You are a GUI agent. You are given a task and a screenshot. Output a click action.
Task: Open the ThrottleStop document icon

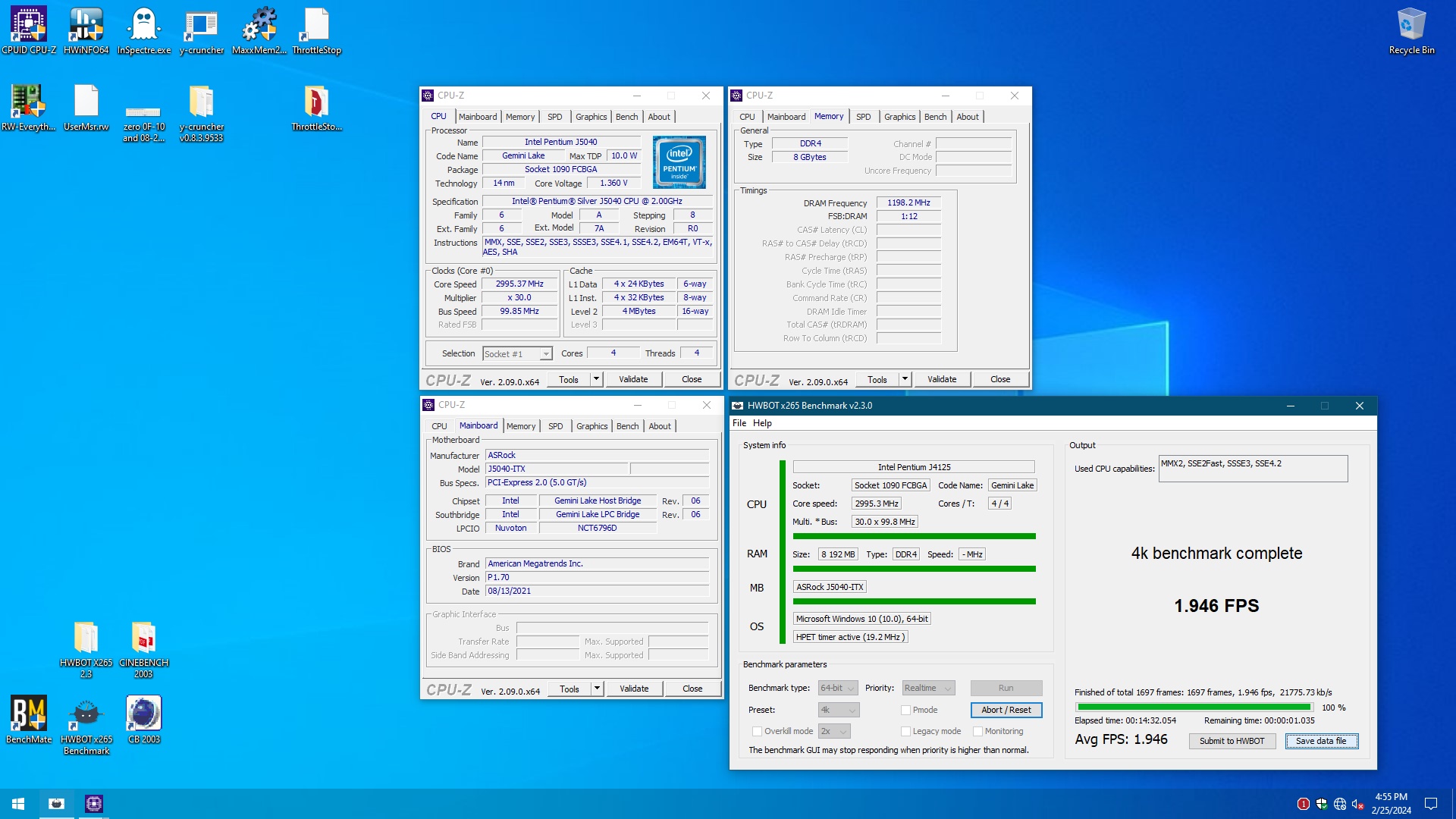click(x=317, y=30)
